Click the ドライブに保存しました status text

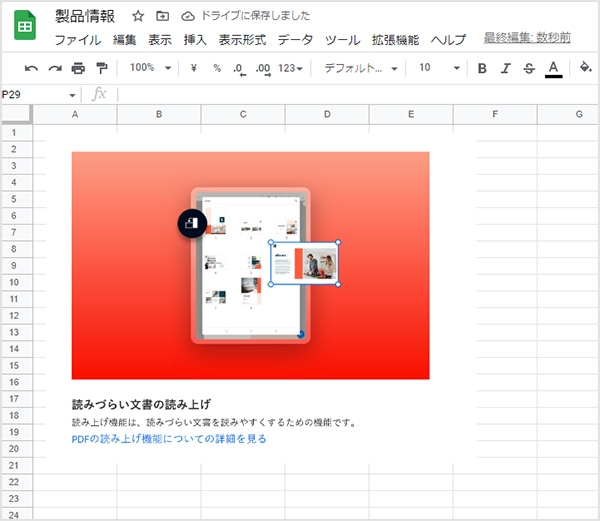tap(255, 16)
